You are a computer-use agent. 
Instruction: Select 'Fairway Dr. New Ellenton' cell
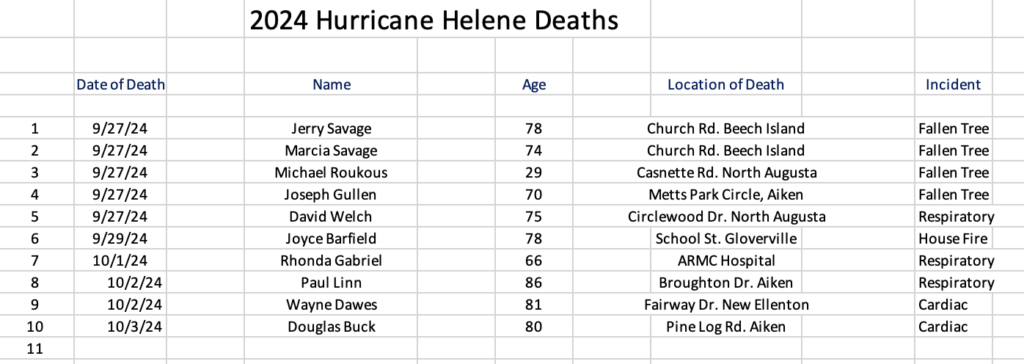point(726,305)
